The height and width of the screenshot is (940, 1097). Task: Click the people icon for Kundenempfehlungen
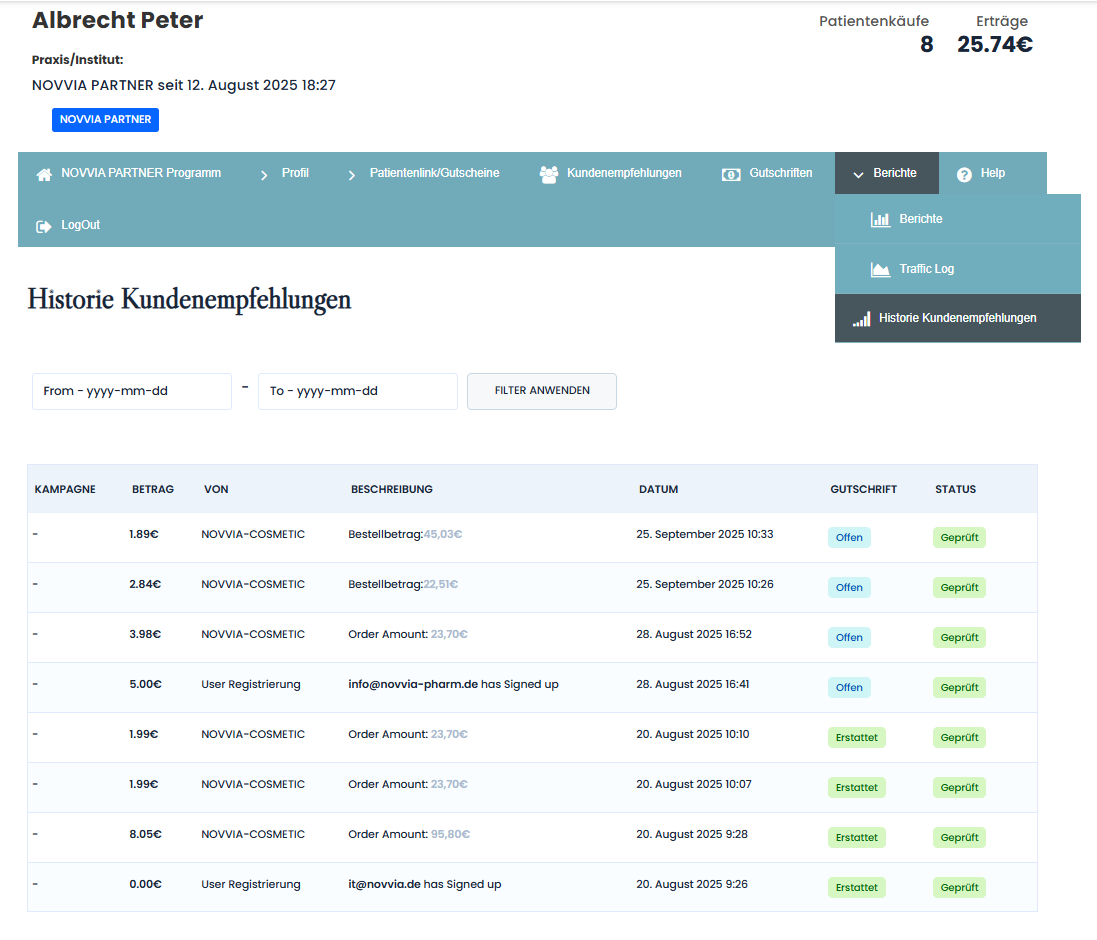548,174
